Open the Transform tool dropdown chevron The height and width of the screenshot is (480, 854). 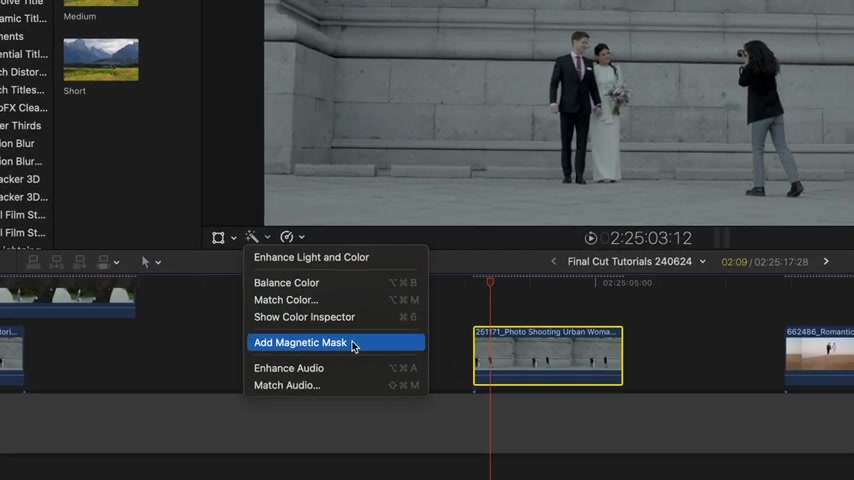pos(234,238)
